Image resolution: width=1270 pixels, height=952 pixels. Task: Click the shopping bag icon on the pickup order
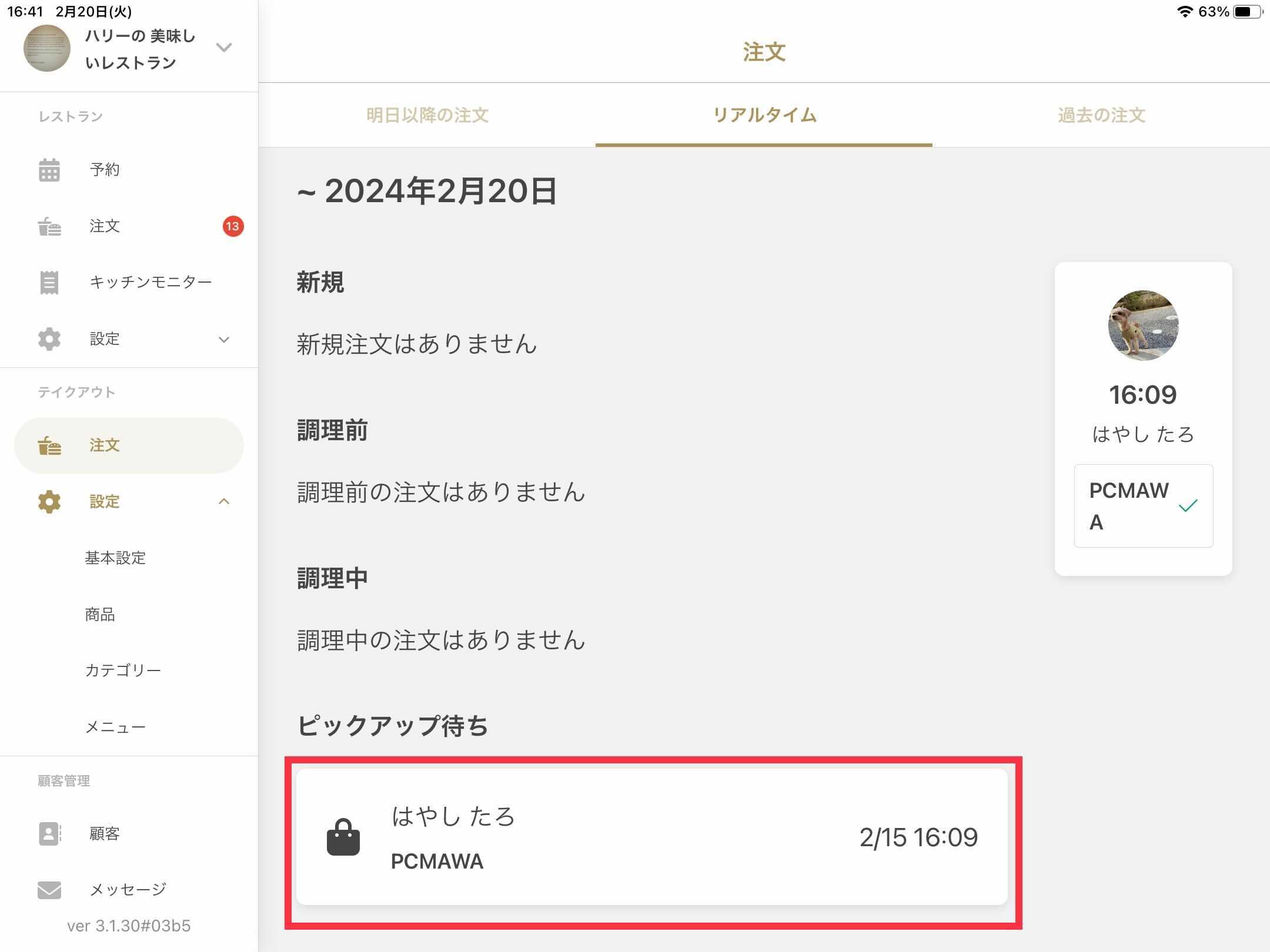343,837
